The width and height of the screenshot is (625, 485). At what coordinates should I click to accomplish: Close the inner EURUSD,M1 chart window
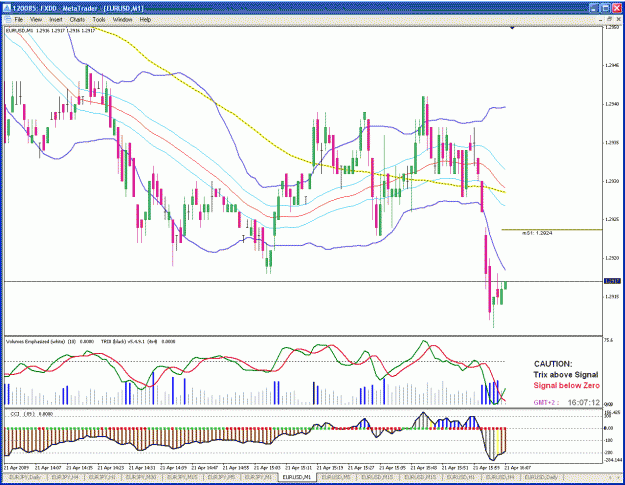point(618,20)
